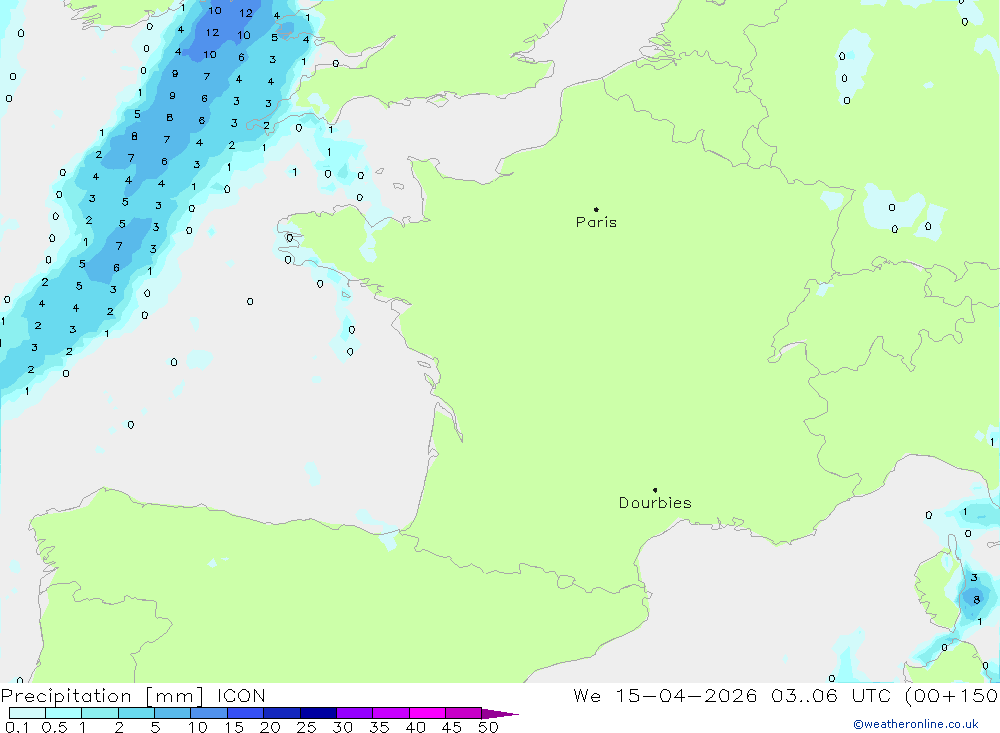Select the Paris location dot marker
Image resolution: width=1000 pixels, height=733 pixels.
[596, 209]
